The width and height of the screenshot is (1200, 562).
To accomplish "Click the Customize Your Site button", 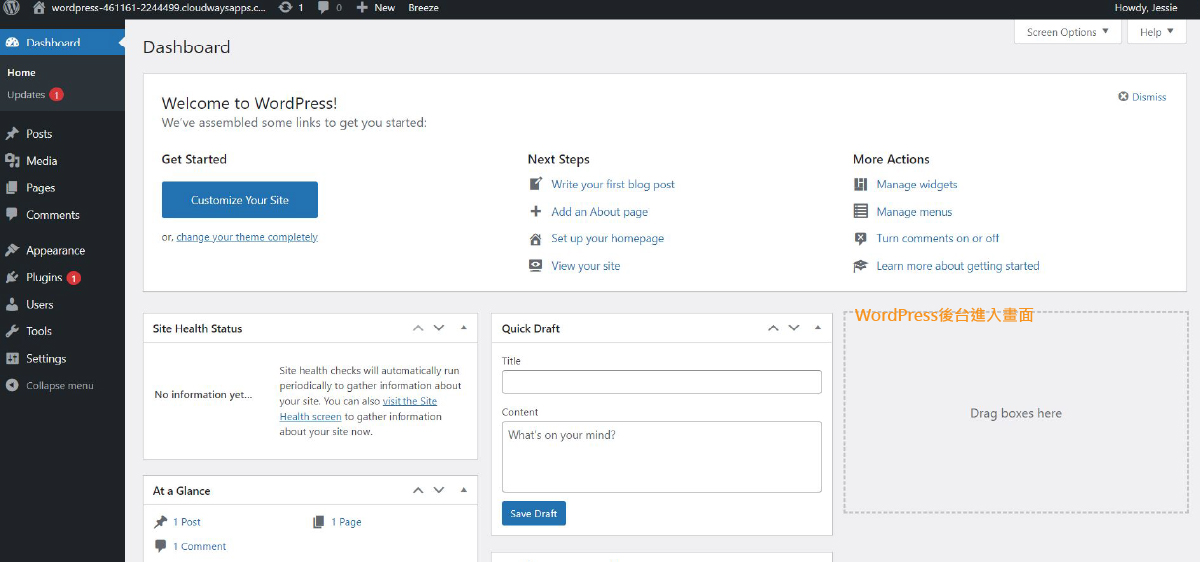I will pyautogui.click(x=240, y=200).
